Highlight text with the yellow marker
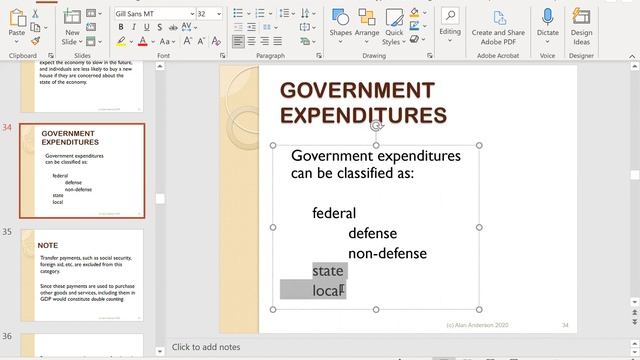 pyautogui.click(x=121, y=41)
